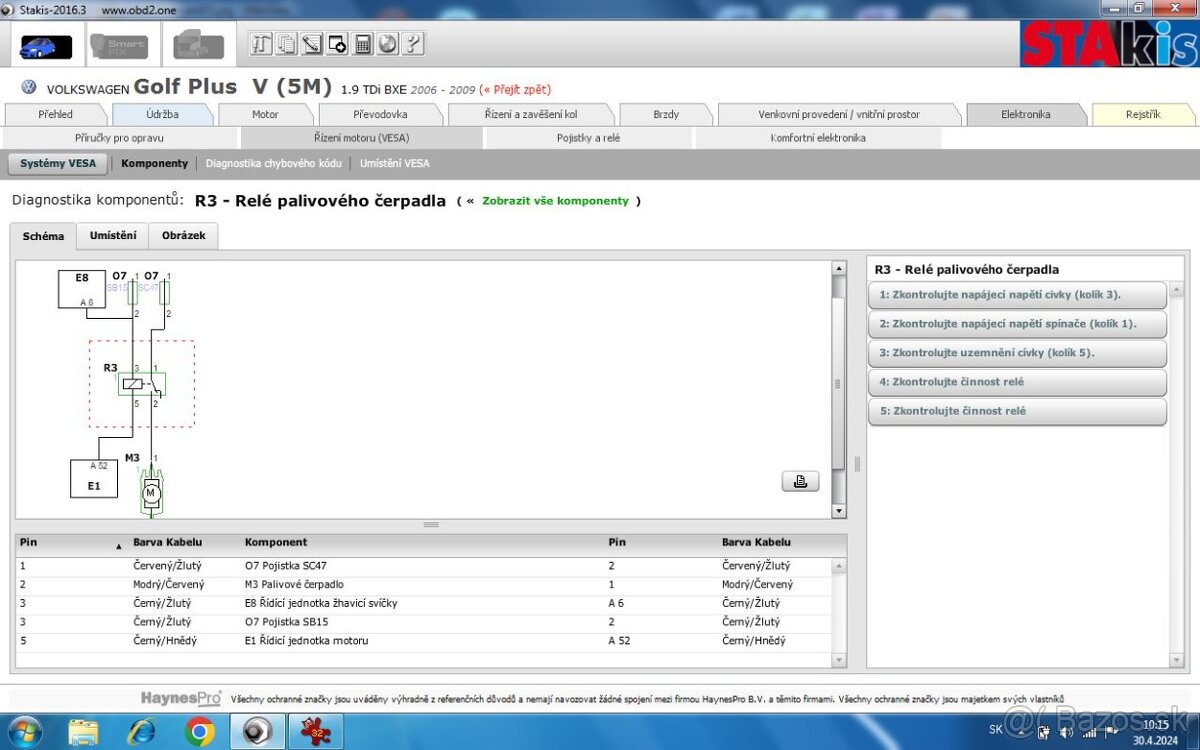The height and width of the screenshot is (750, 1200).
Task: Click schematic scrollbar down arrow
Action: coord(839,511)
